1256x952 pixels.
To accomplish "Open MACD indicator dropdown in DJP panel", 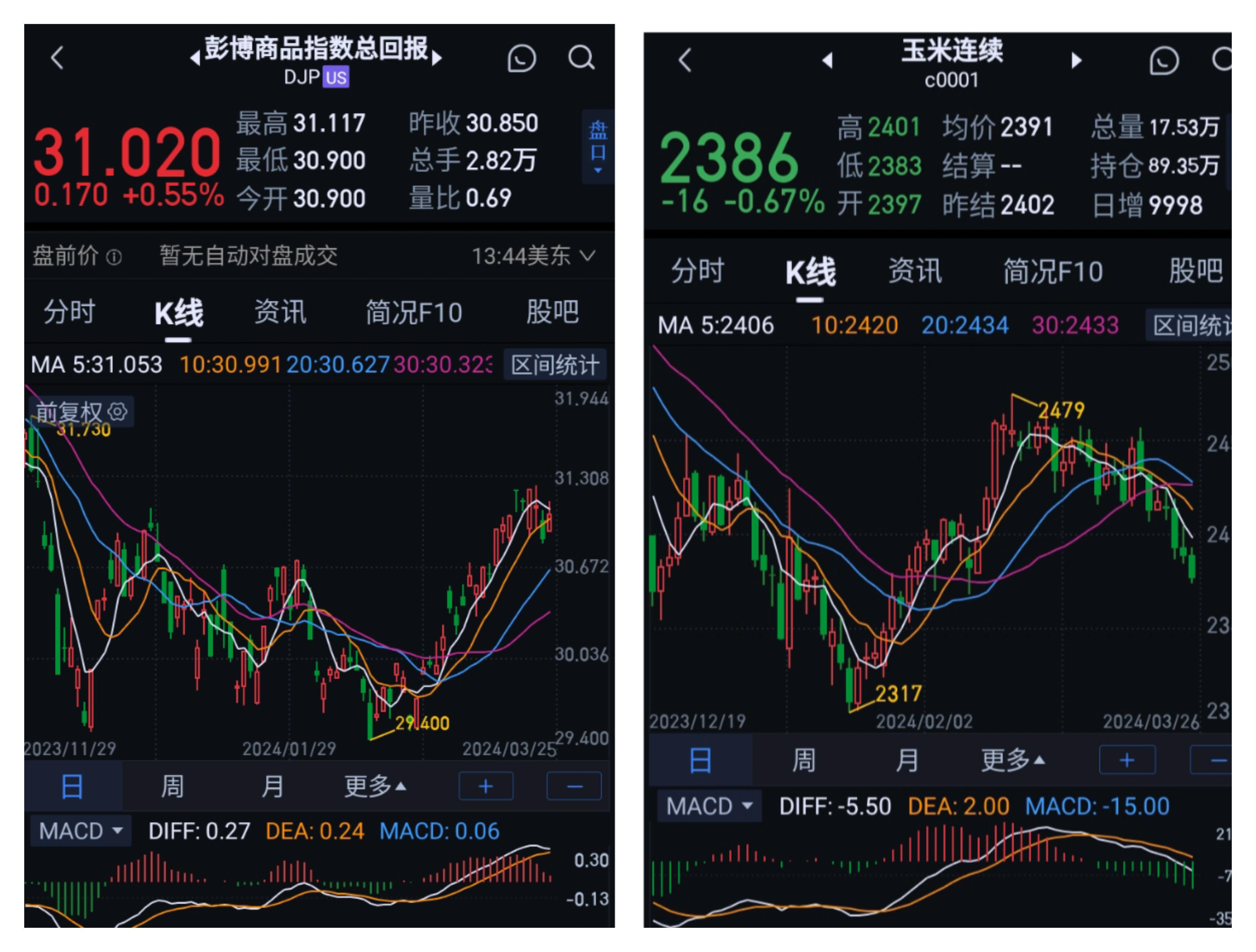I will (81, 831).
